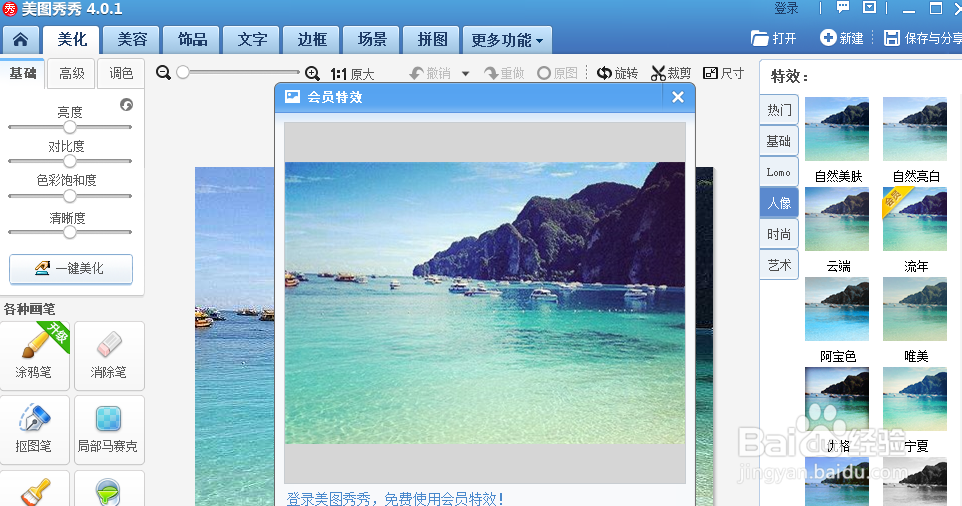Open the 边框 tab
The image size is (962, 506).
point(312,40)
